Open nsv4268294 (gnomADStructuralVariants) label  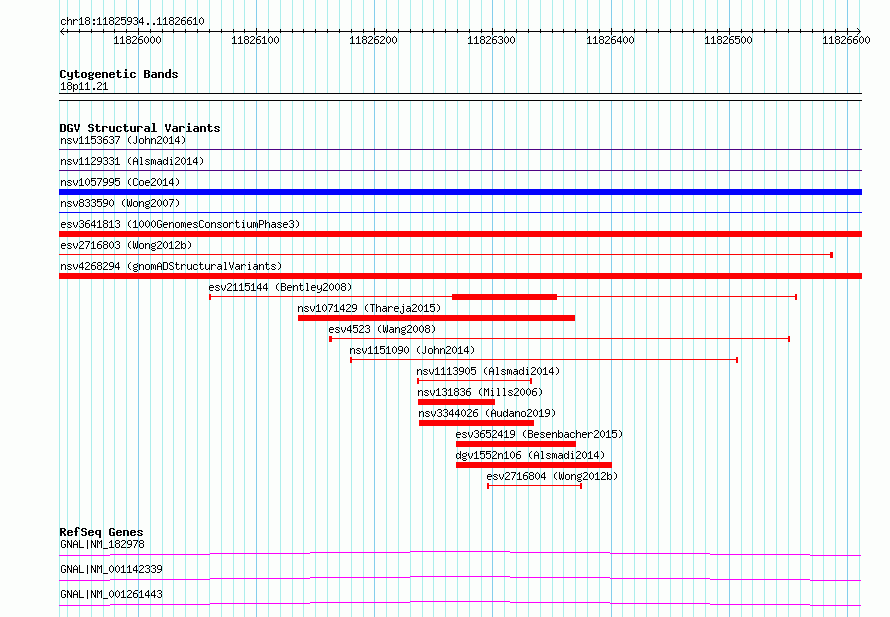tap(171, 266)
